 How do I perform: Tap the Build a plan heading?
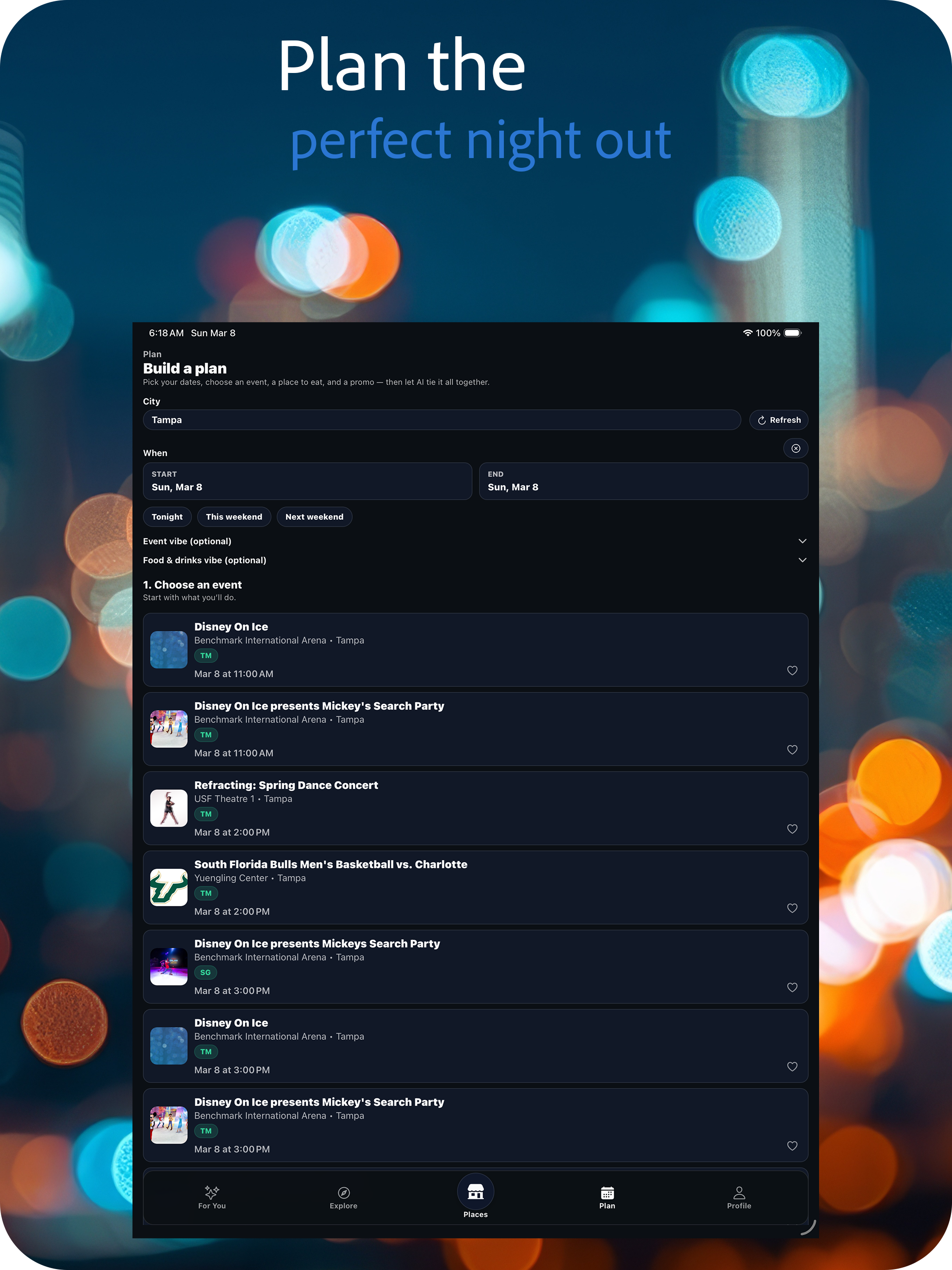pyautogui.click(x=185, y=369)
